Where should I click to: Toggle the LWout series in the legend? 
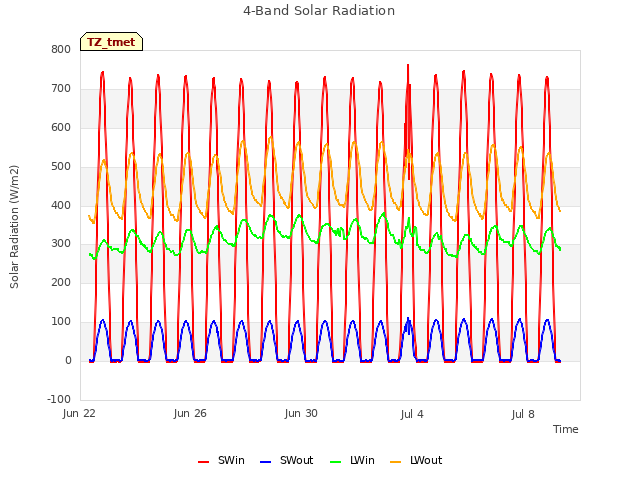point(416,460)
